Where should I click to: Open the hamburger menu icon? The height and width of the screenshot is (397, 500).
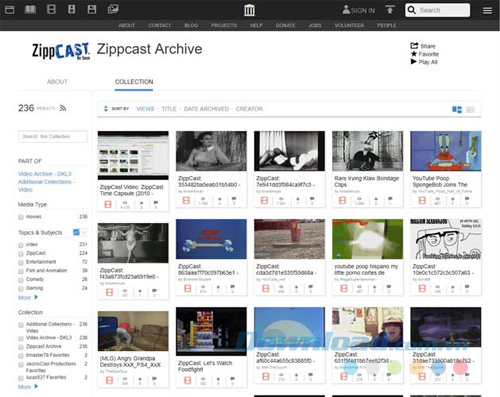coord(487,10)
